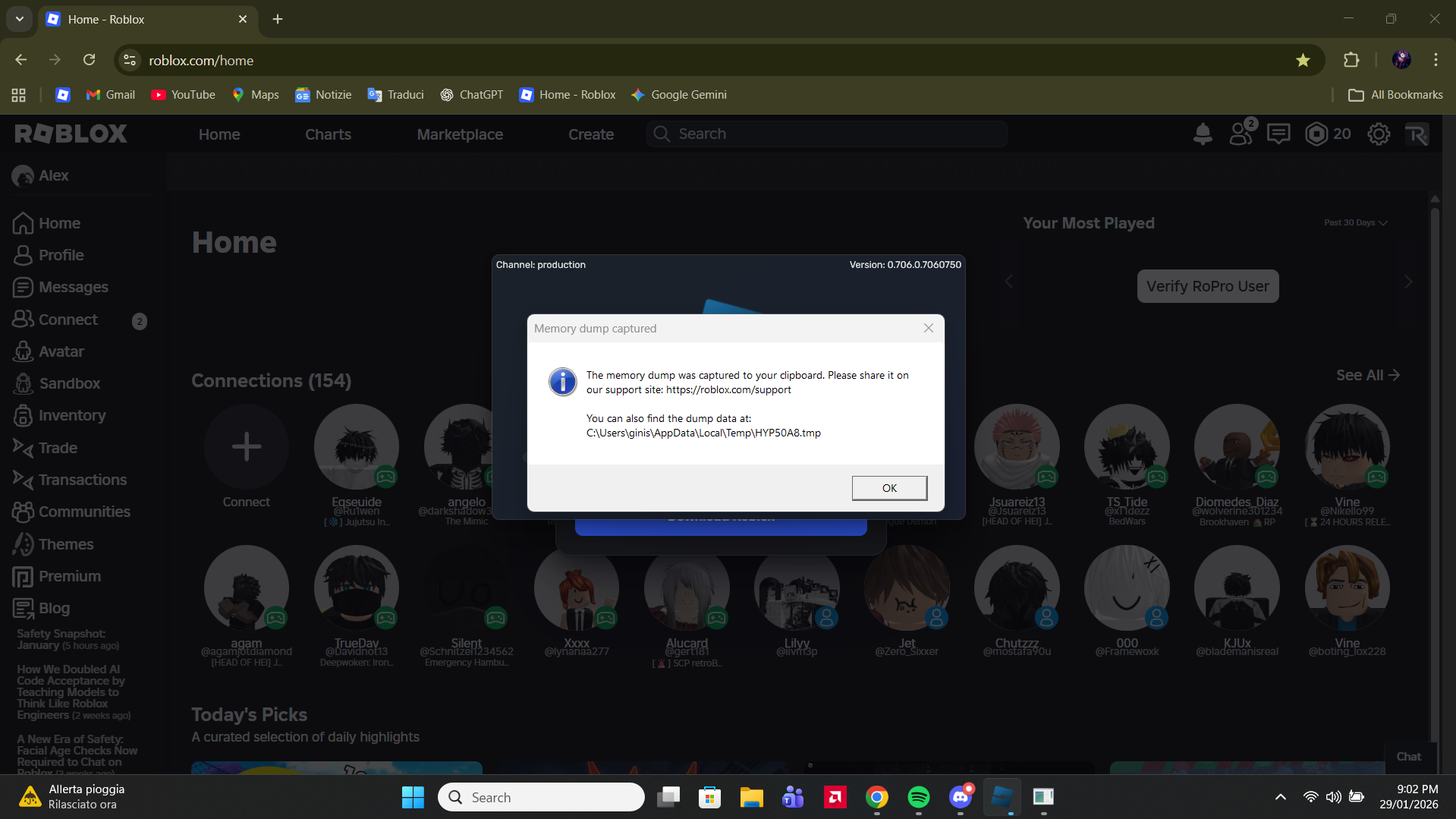The height and width of the screenshot is (819, 1456).
Task: Expand Past 30 Days dropdown
Action: coord(1356,222)
